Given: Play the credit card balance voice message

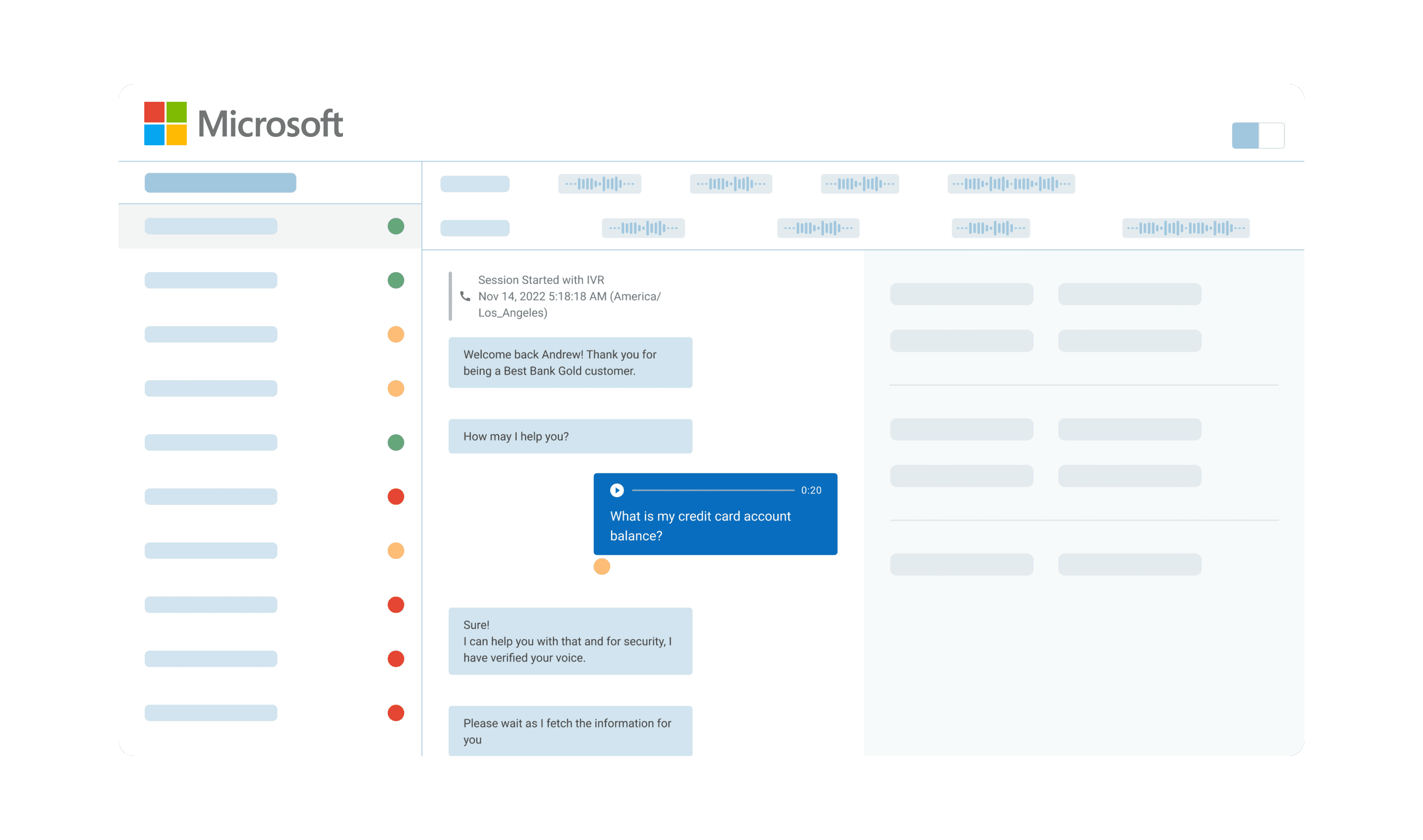Looking at the screenshot, I should tap(617, 490).
